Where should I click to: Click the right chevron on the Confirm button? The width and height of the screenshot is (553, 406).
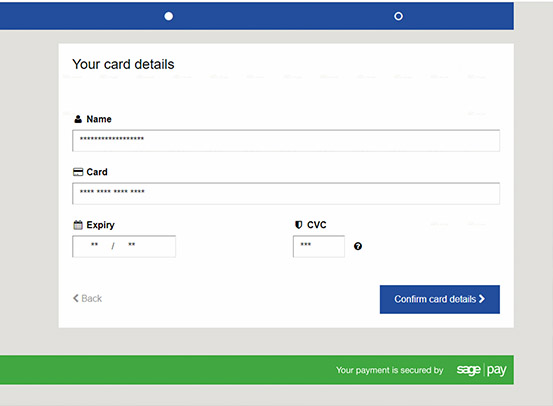point(482,299)
